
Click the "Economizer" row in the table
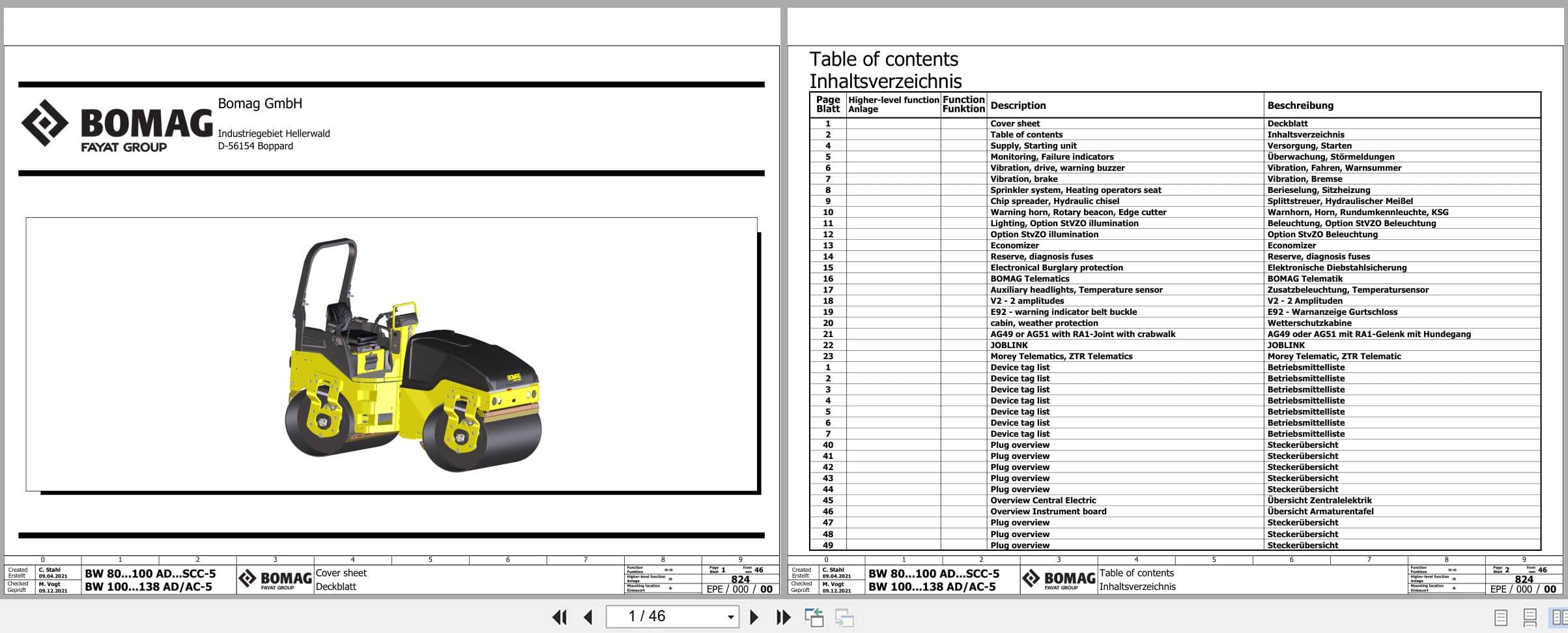(x=1015, y=245)
